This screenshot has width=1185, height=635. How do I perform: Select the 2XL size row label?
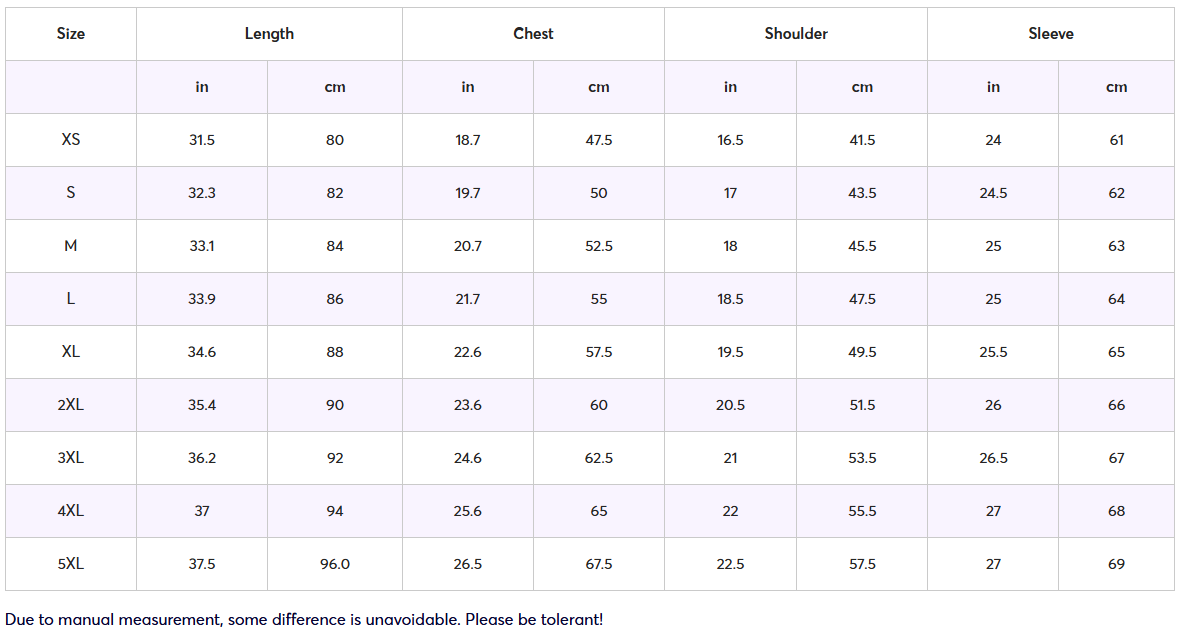(x=71, y=405)
